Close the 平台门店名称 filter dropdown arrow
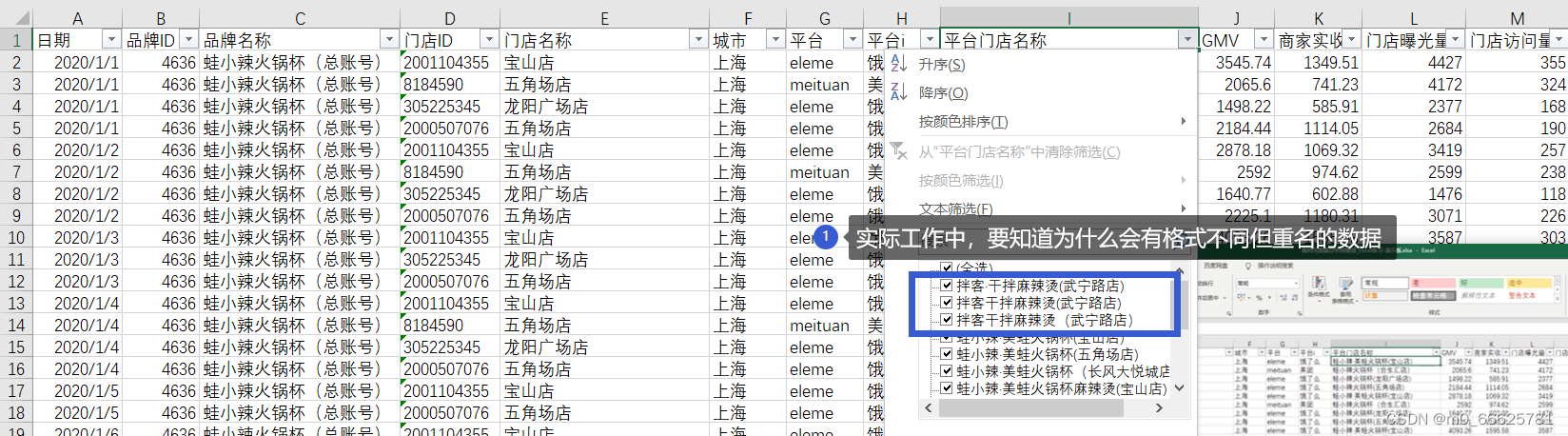Viewport: 1568px width, 436px height. click(x=1186, y=40)
